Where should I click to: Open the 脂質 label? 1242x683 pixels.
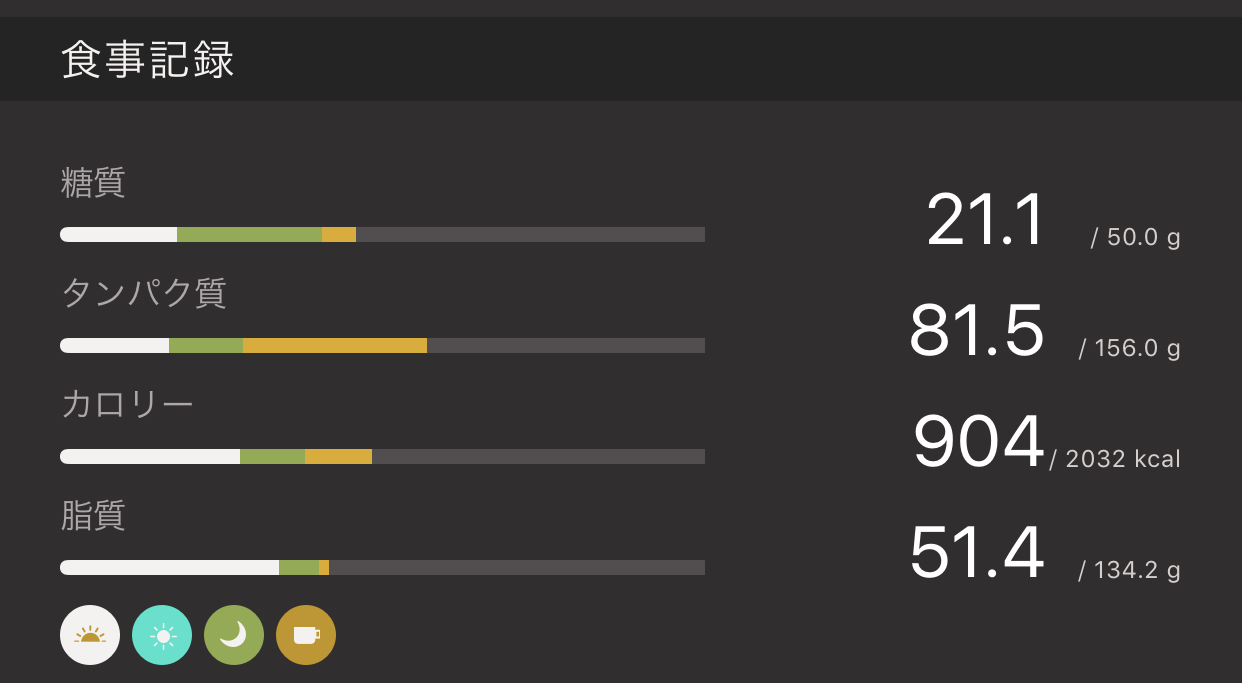(93, 515)
